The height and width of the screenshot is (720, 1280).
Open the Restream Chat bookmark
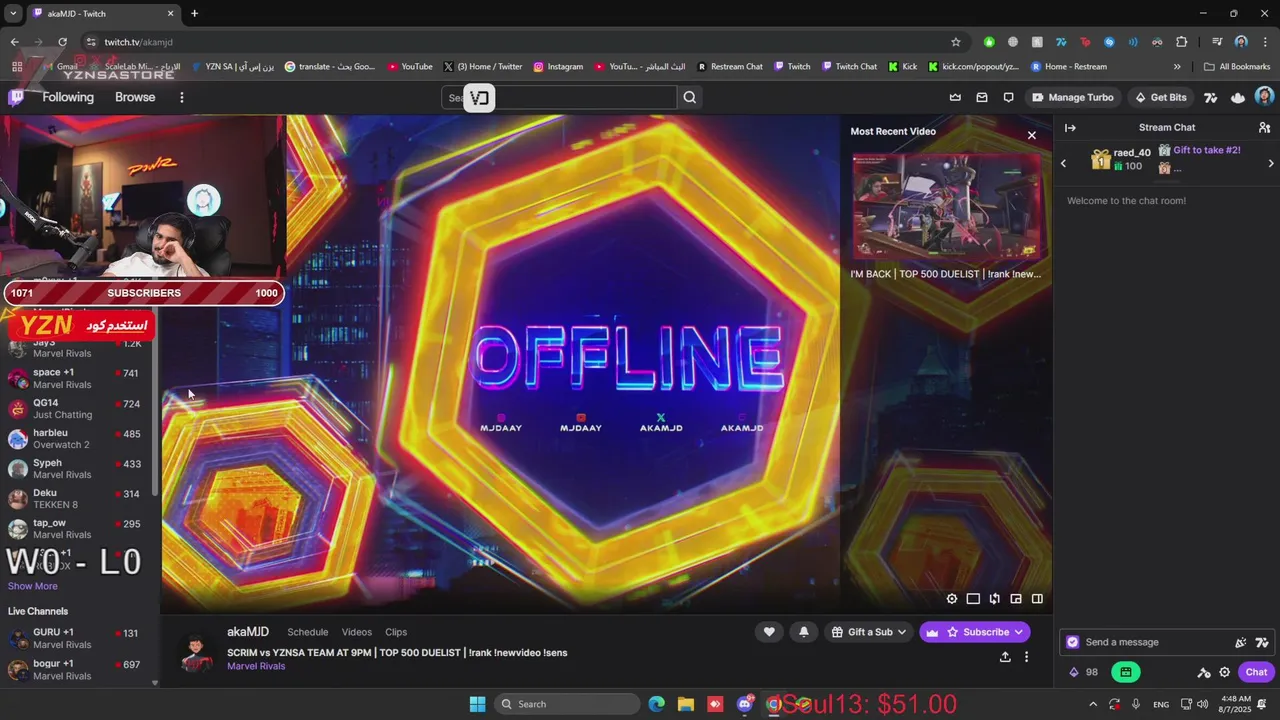click(x=729, y=67)
